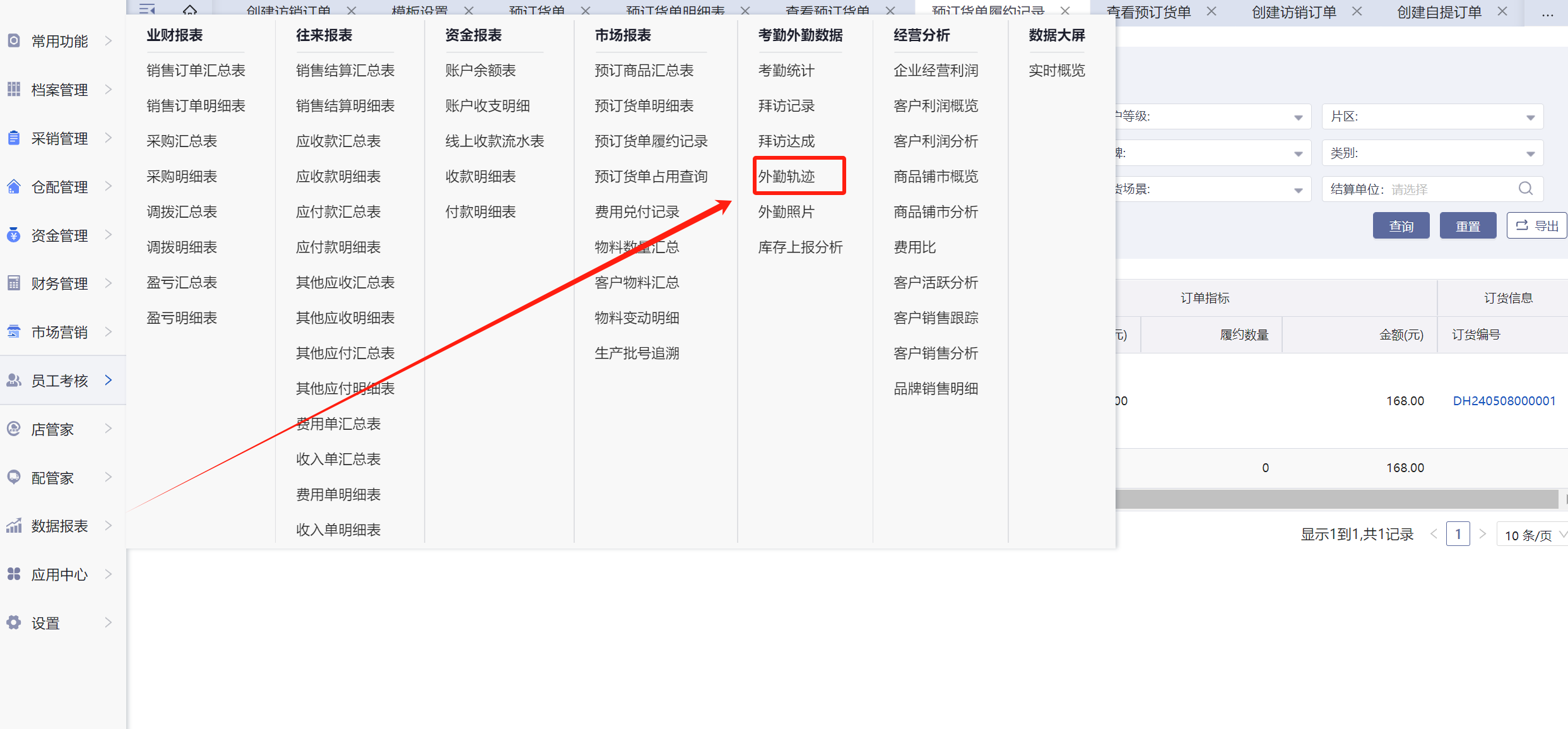Expand the 员工考核 sidebar menu
This screenshot has height=729, width=1568.
(60, 381)
